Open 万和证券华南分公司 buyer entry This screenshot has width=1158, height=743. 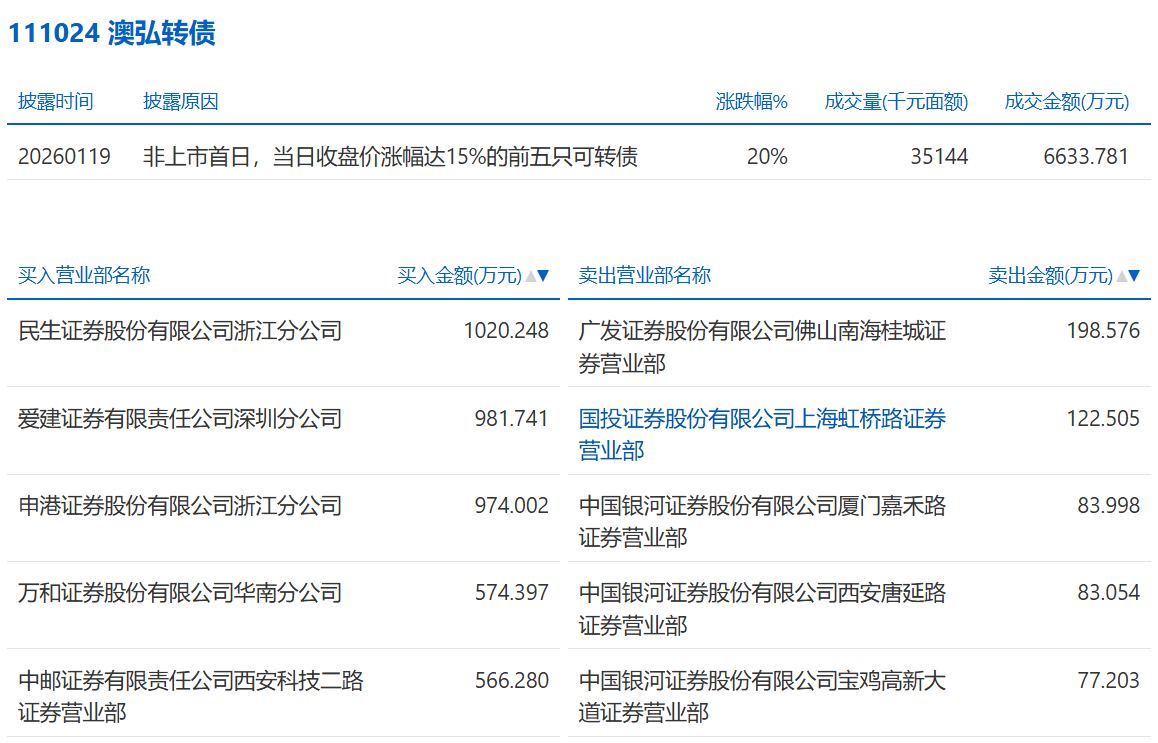[x=180, y=593]
